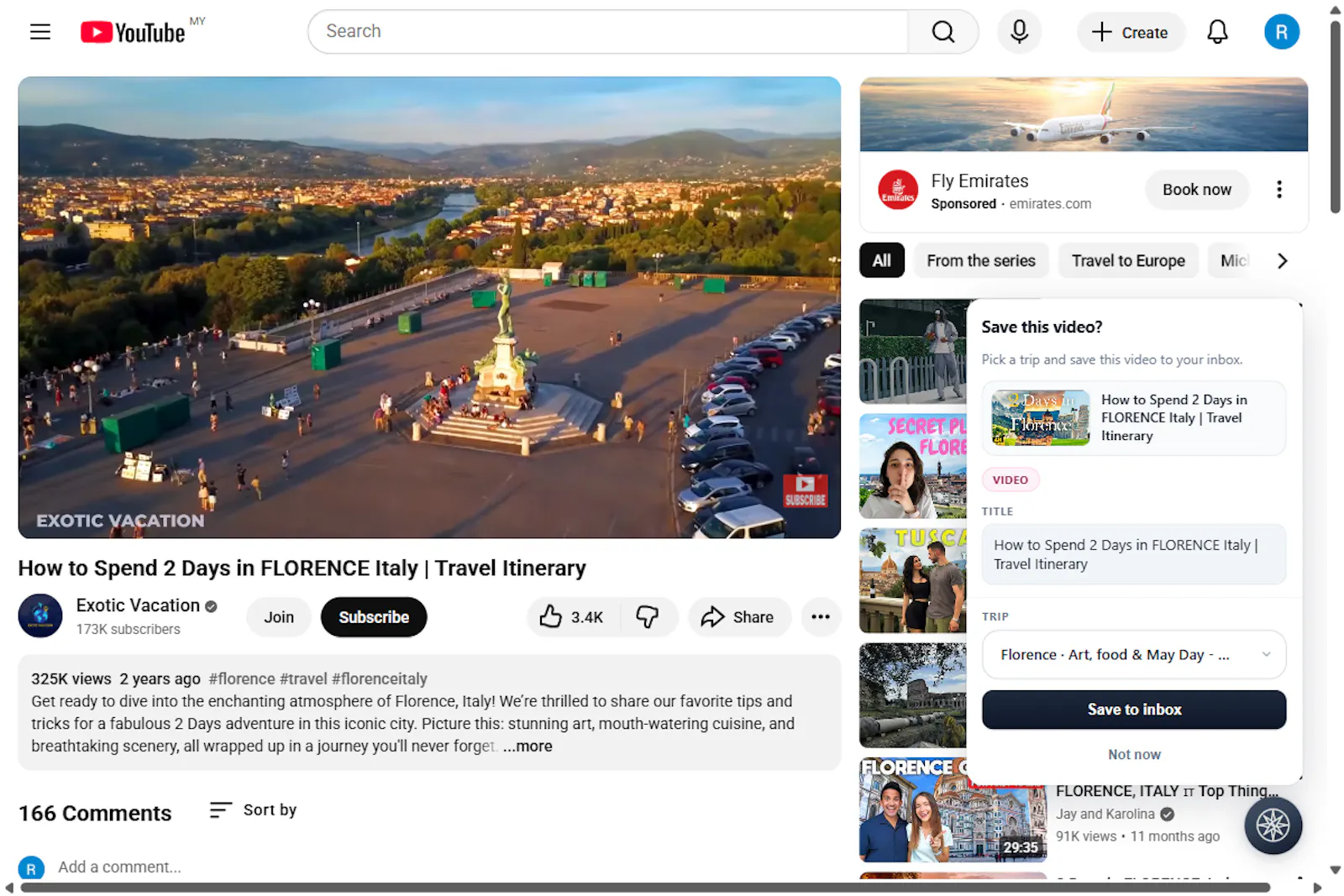The width and height of the screenshot is (1344, 896).
Task: Click Book now on Emirates ad
Action: tap(1196, 190)
